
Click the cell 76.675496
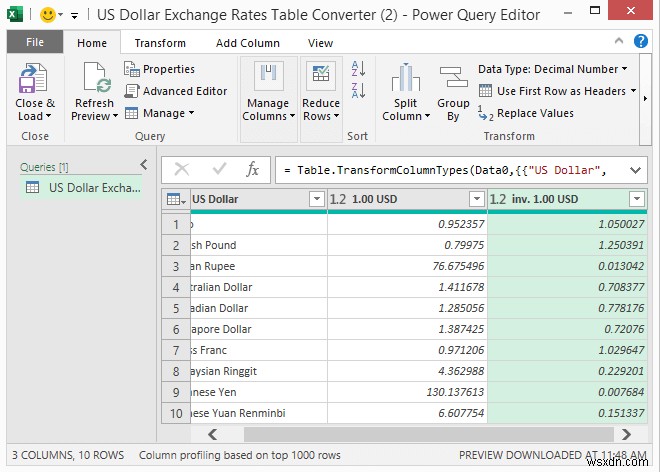pyautogui.click(x=407, y=266)
